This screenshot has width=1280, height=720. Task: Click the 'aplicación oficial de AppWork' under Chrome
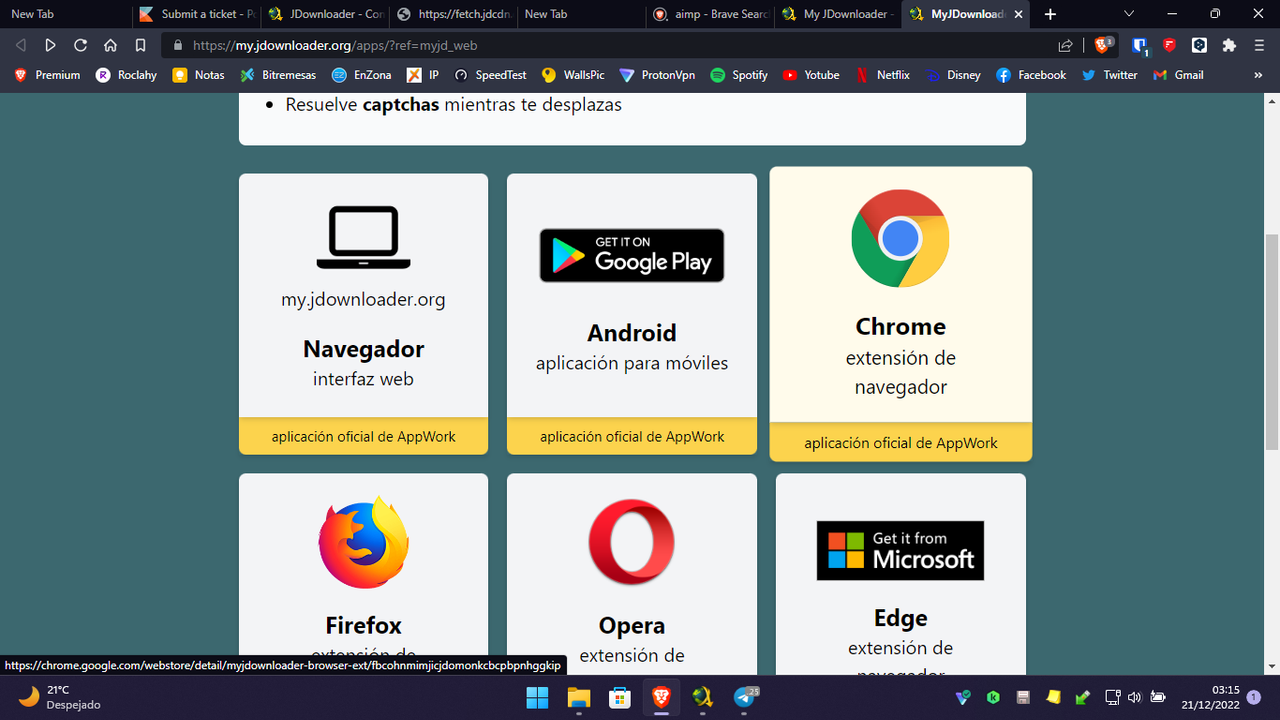(x=901, y=443)
